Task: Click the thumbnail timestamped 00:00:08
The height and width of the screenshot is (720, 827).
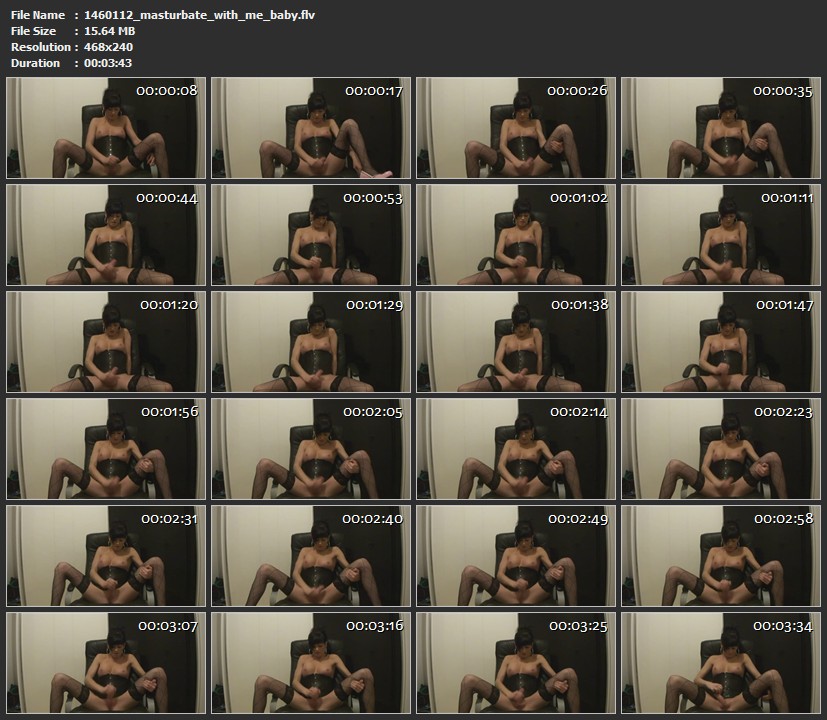Action: [106, 128]
